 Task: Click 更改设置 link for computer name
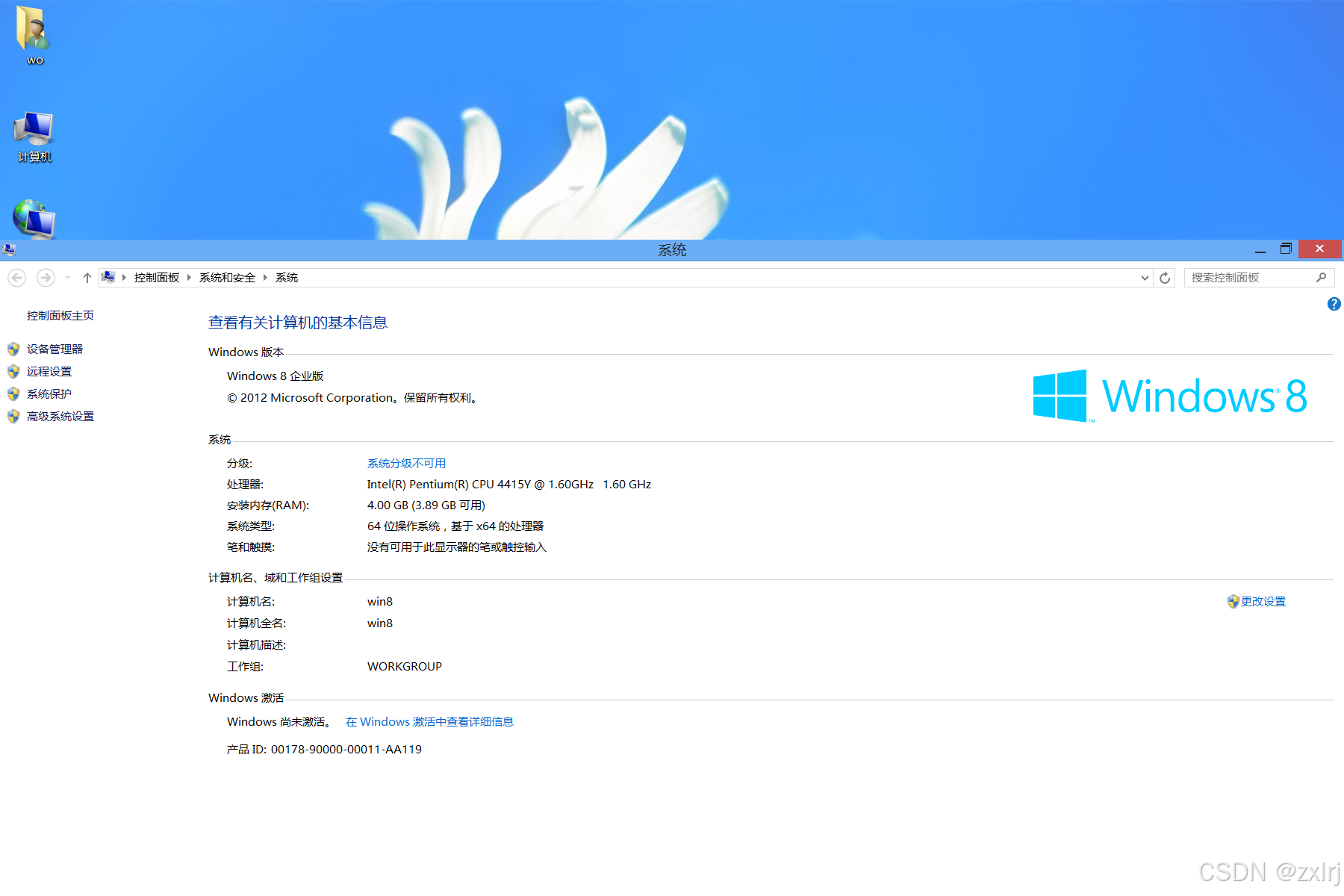(x=1263, y=602)
